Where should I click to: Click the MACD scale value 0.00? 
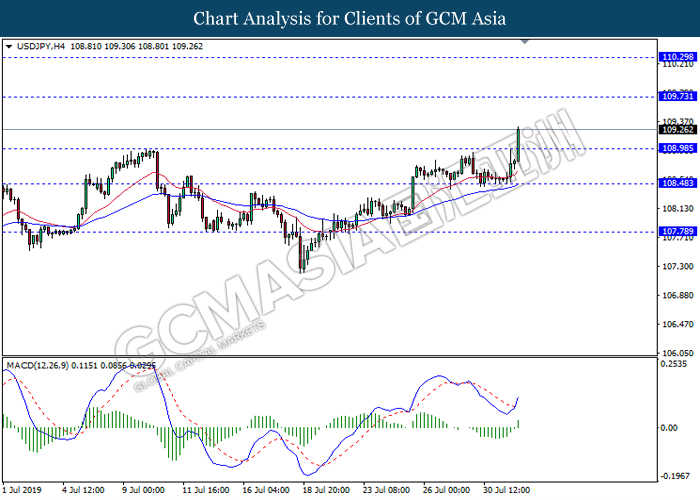click(x=669, y=428)
